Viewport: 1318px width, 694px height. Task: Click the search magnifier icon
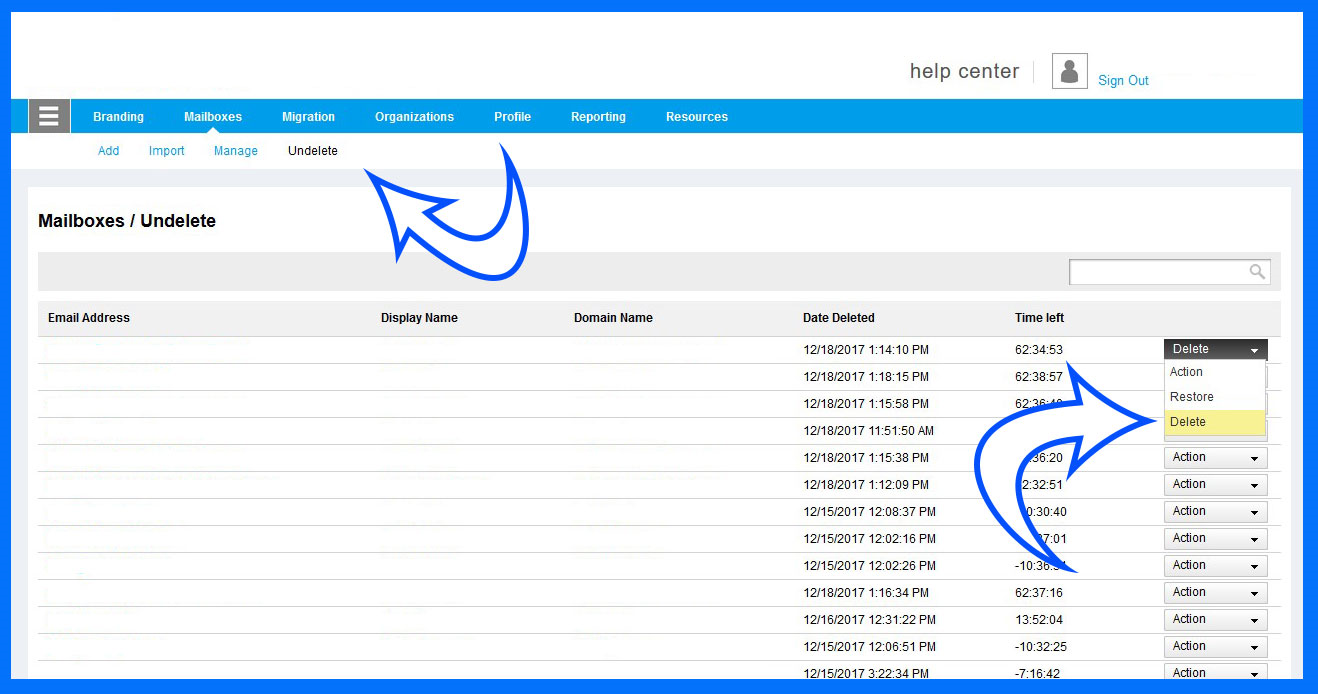[1257, 272]
